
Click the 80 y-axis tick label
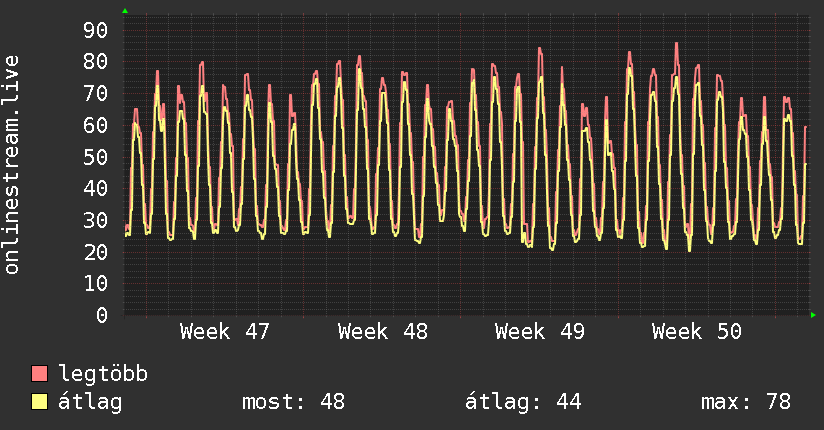pos(96,62)
